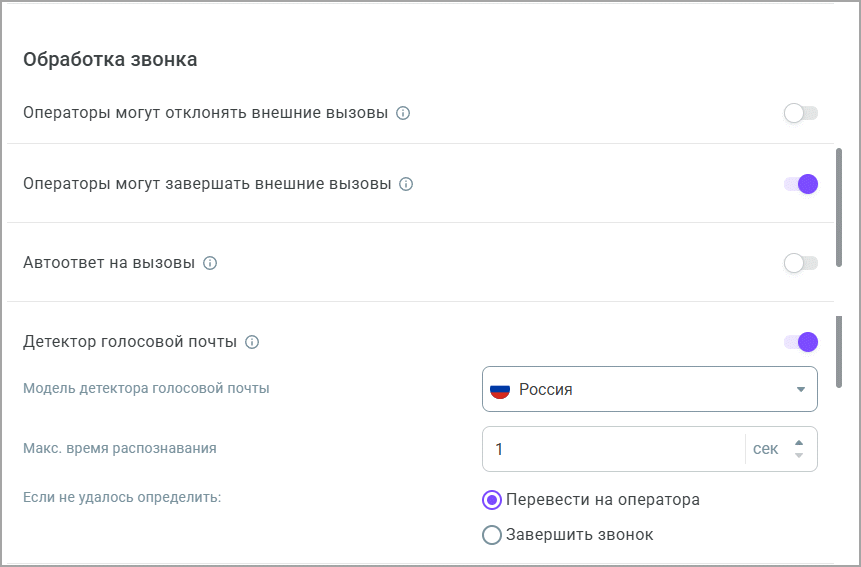Turn on the 'Автоответ на вызовы' toggle

pos(801,263)
